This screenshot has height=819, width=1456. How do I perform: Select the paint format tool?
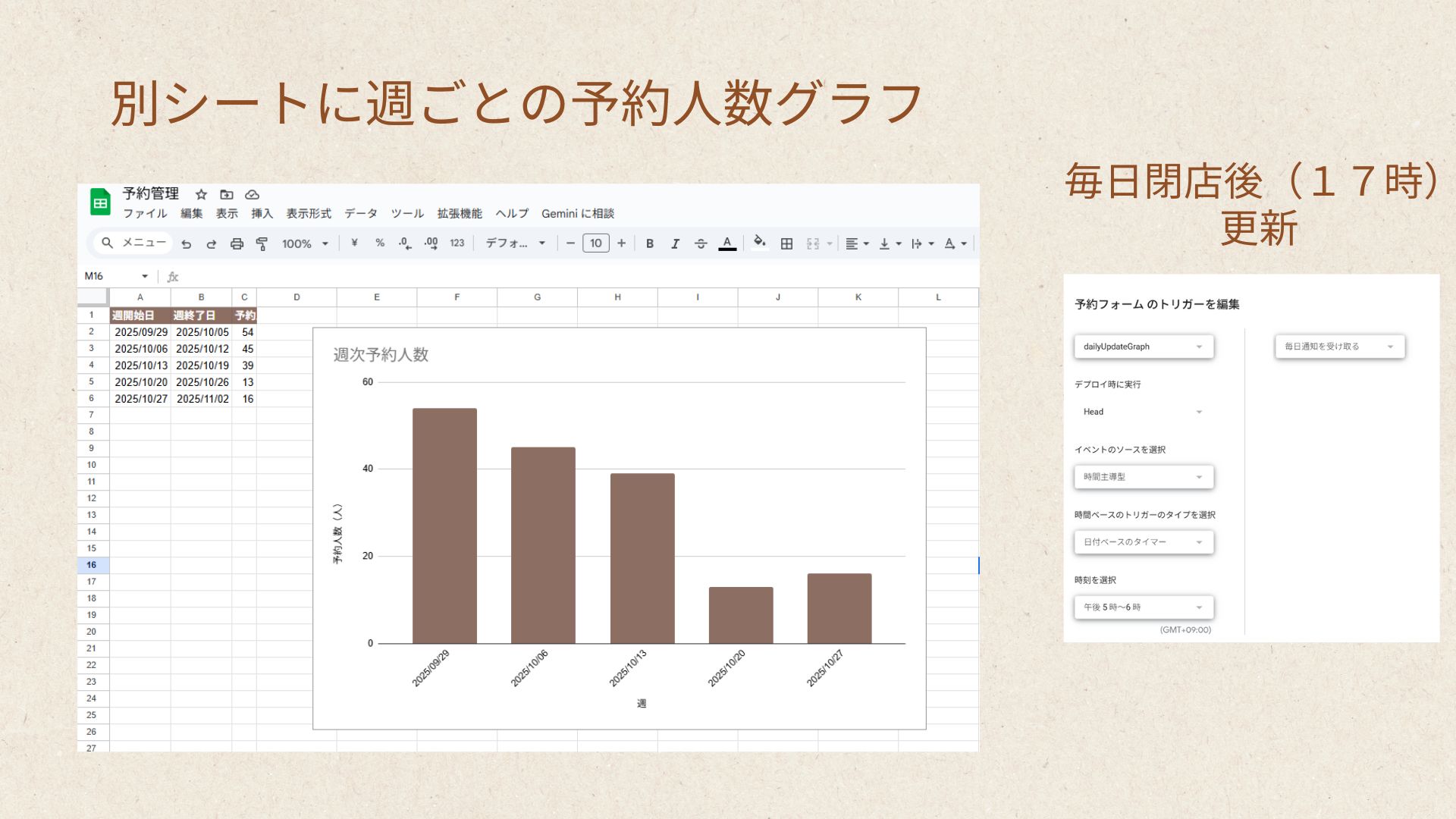point(262,243)
